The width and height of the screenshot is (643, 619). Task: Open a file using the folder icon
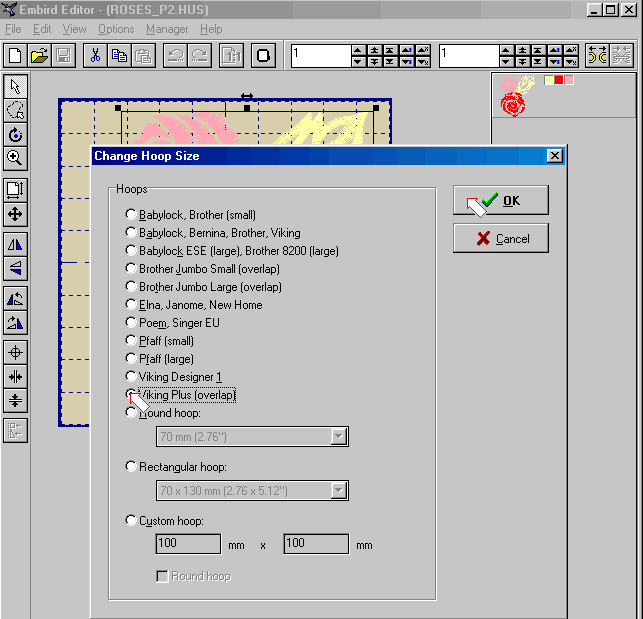coord(39,55)
